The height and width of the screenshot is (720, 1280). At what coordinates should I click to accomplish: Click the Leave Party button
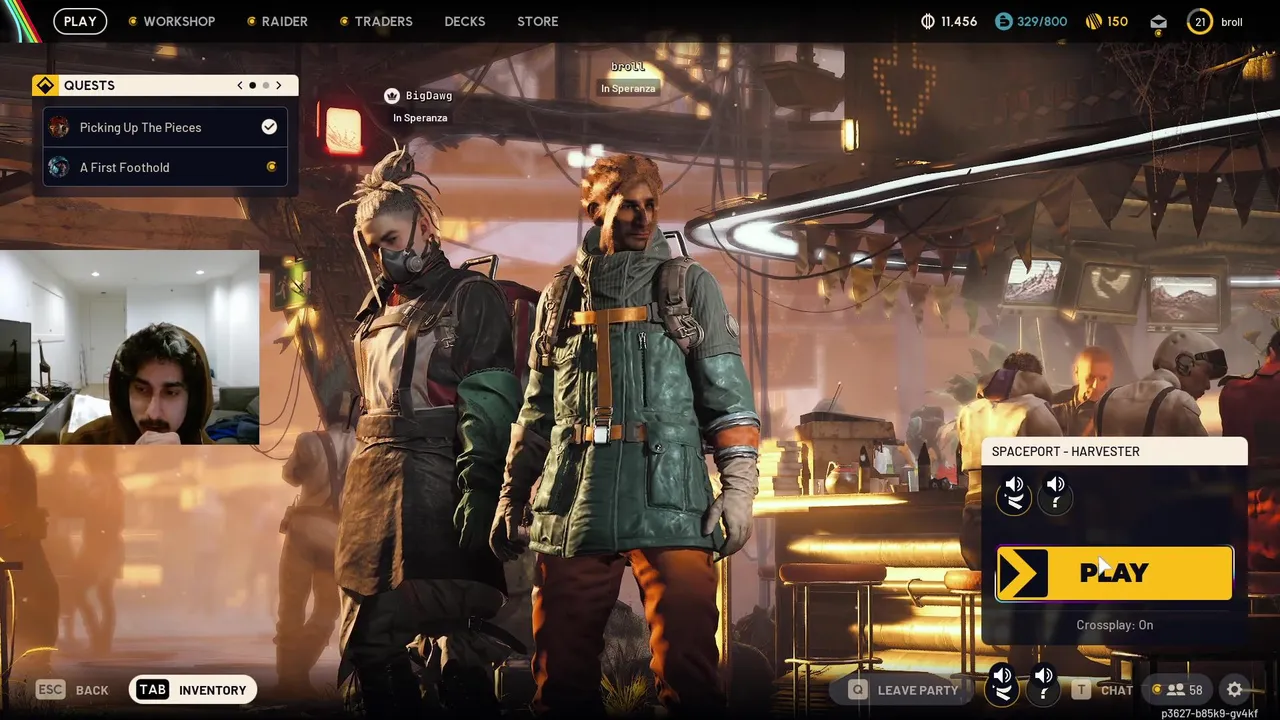click(x=904, y=690)
